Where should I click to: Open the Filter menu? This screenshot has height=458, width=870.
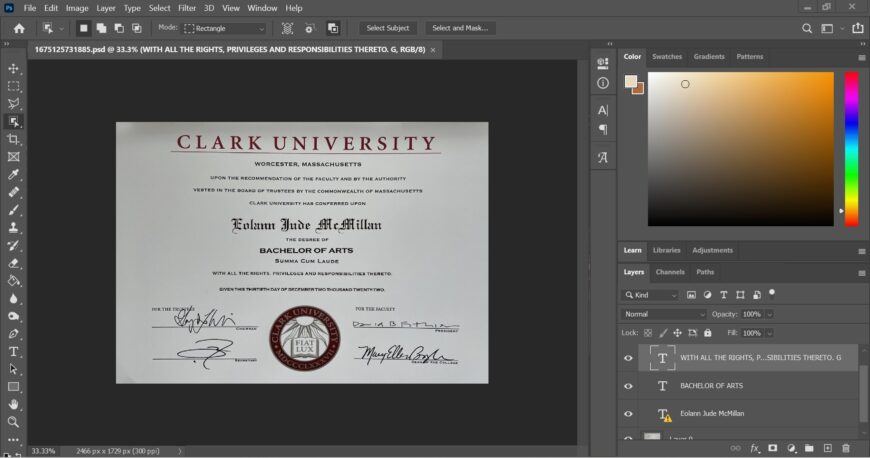[187, 8]
